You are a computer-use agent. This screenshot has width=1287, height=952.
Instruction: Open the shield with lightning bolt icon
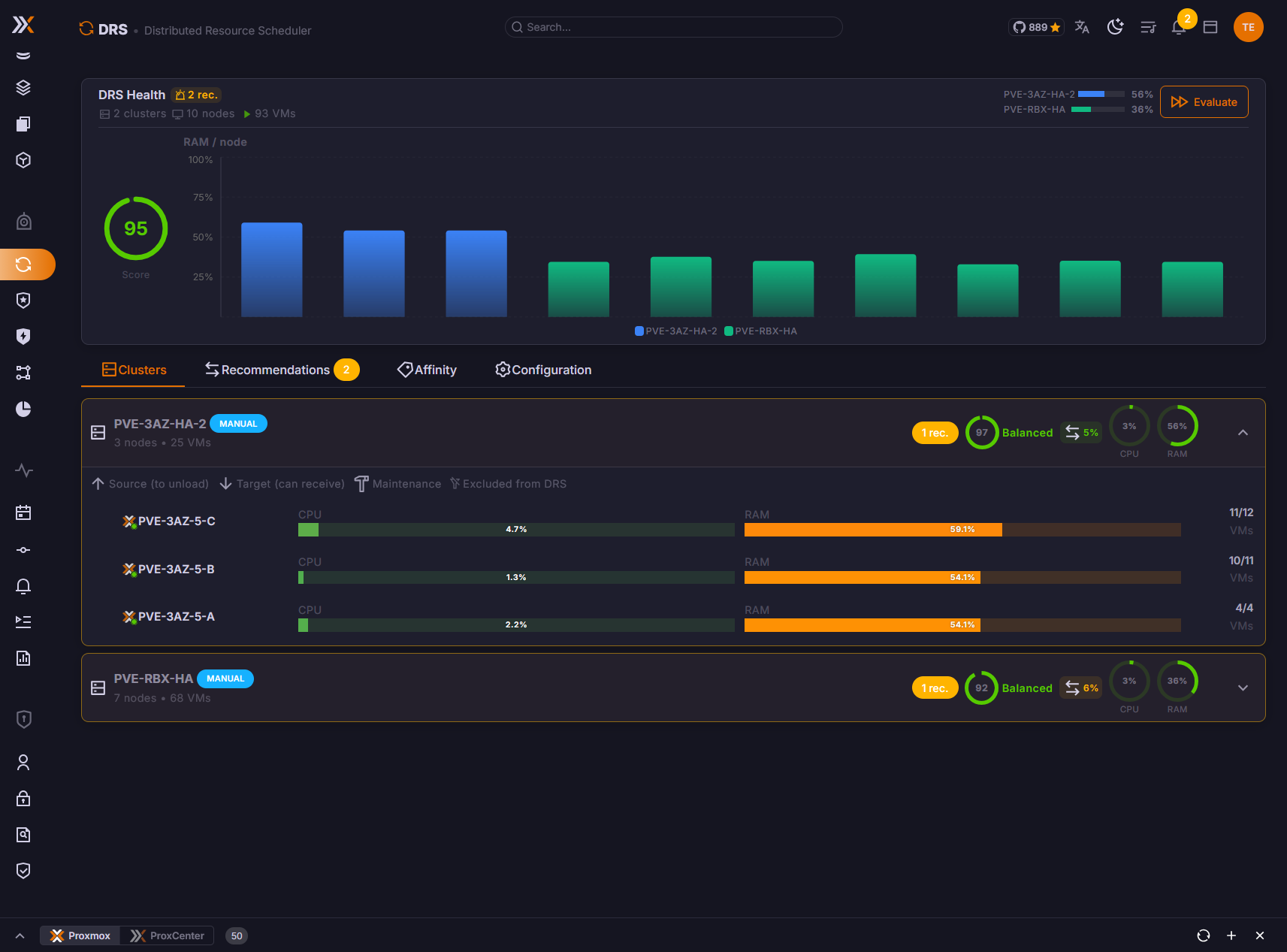[23, 337]
